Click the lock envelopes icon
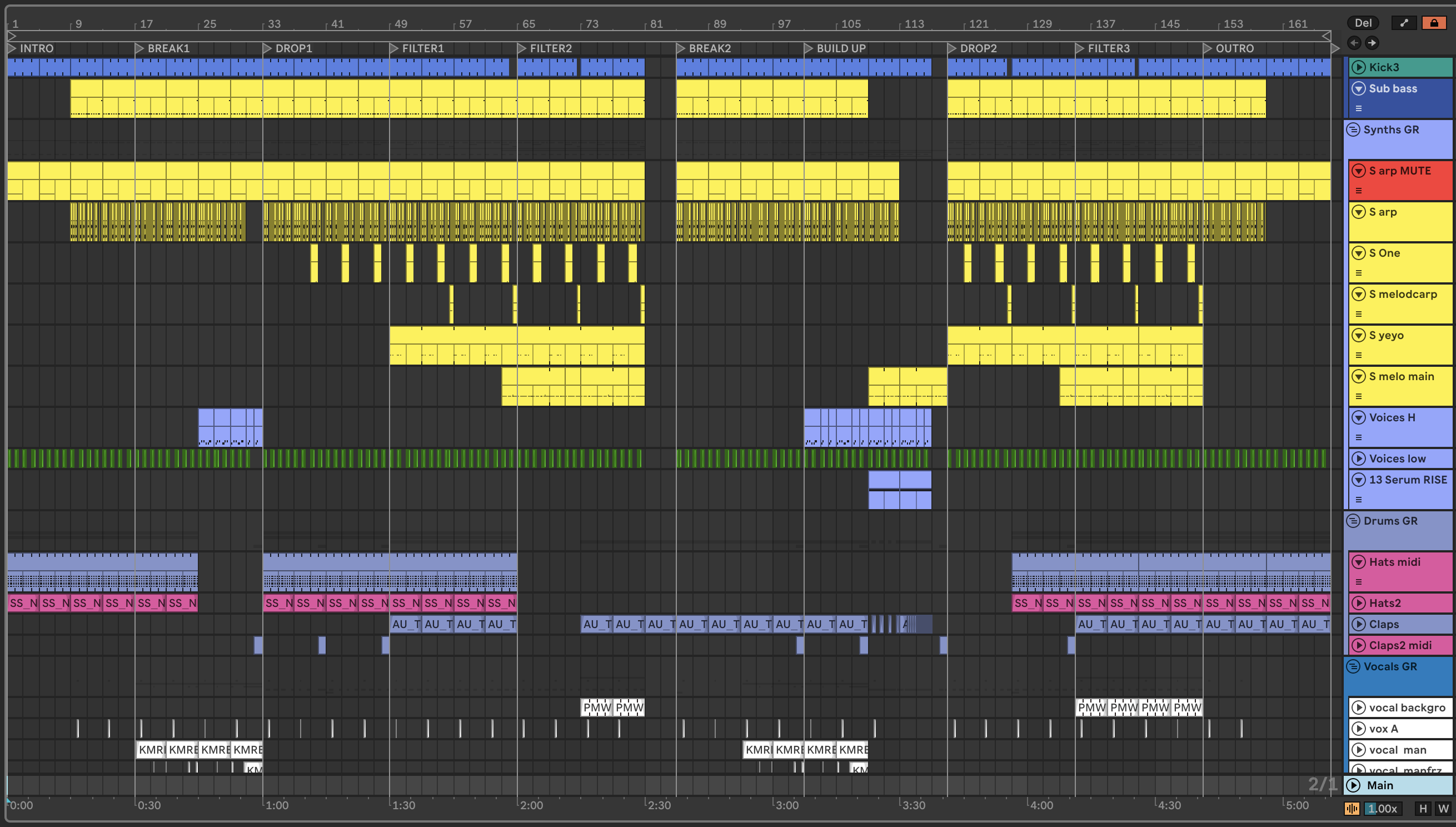1456x827 pixels. click(x=1434, y=23)
